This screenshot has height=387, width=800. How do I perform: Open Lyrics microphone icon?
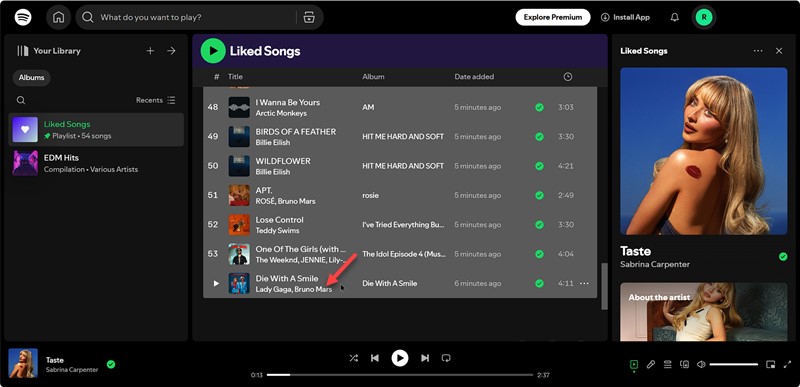coord(651,365)
